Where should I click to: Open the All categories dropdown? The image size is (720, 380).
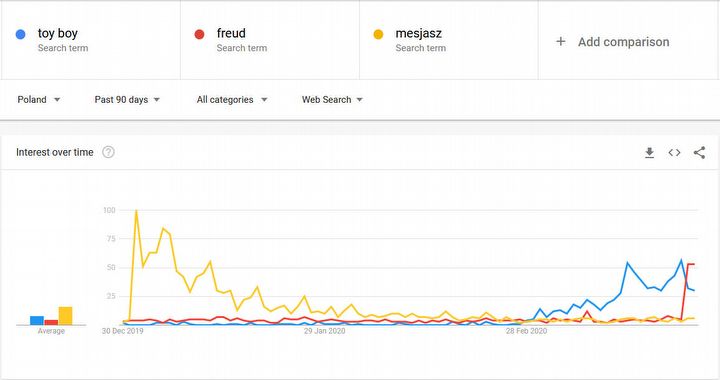pos(232,100)
